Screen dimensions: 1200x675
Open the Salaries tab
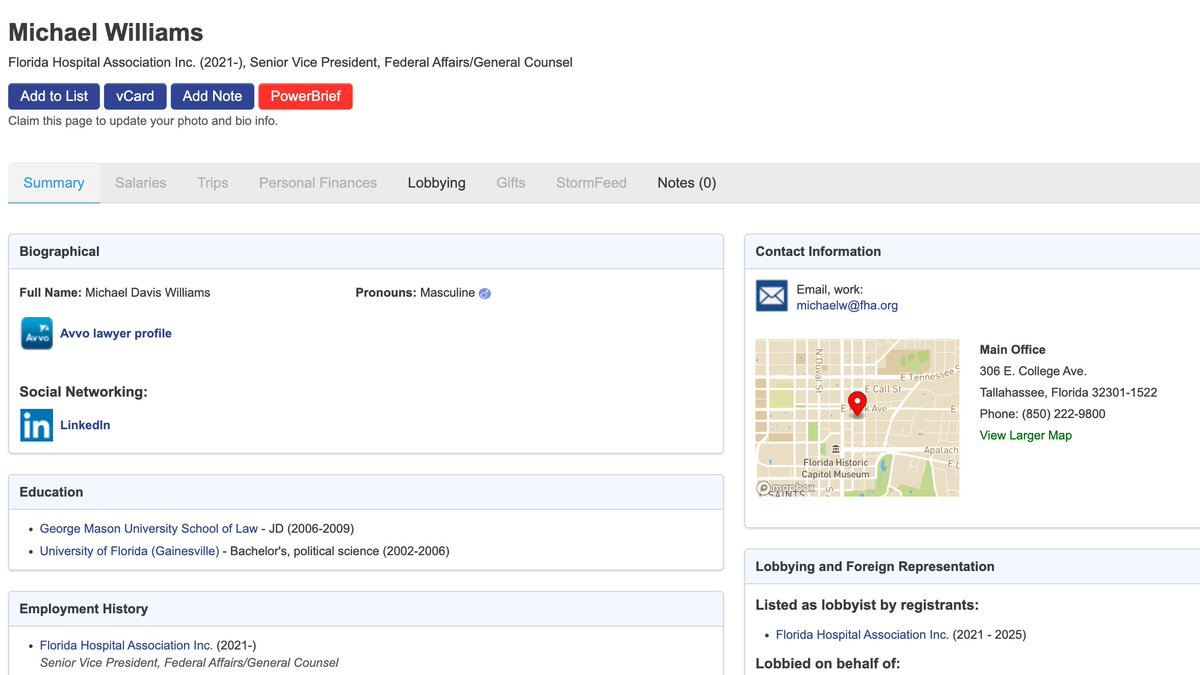[x=141, y=183]
